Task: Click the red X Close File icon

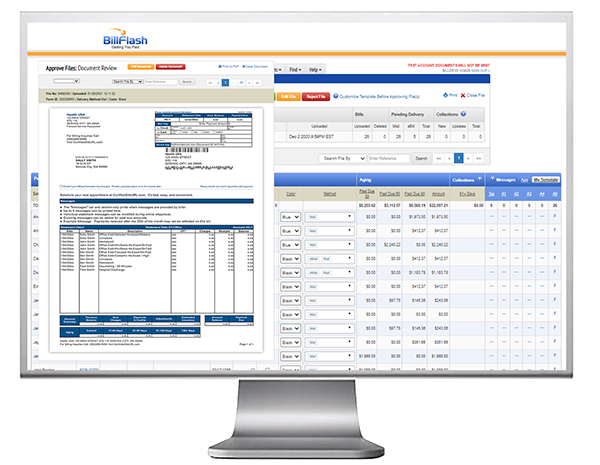Action: tap(463, 95)
